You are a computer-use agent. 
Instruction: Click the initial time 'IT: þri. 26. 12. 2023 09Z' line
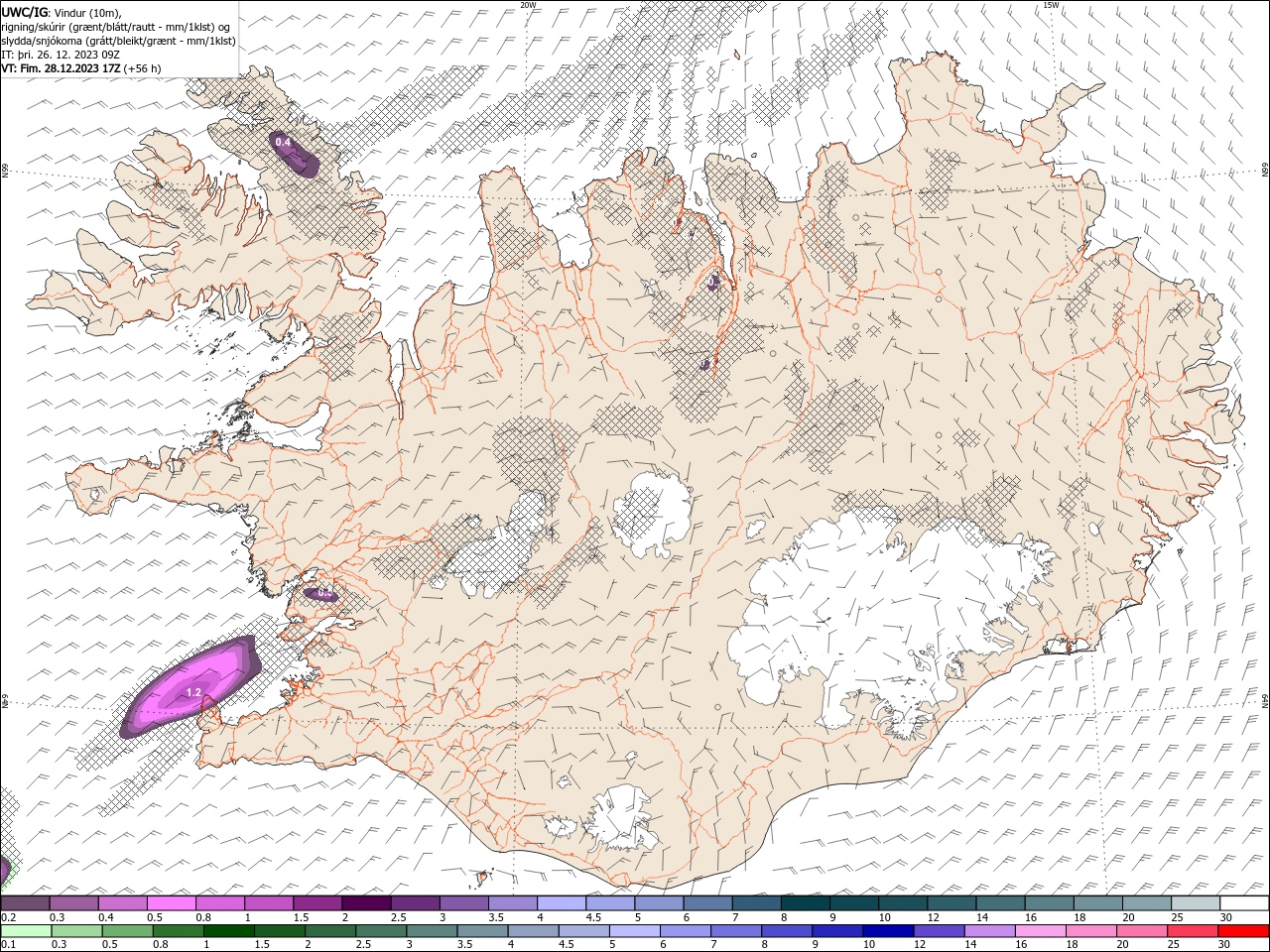pyautogui.click(x=61, y=54)
